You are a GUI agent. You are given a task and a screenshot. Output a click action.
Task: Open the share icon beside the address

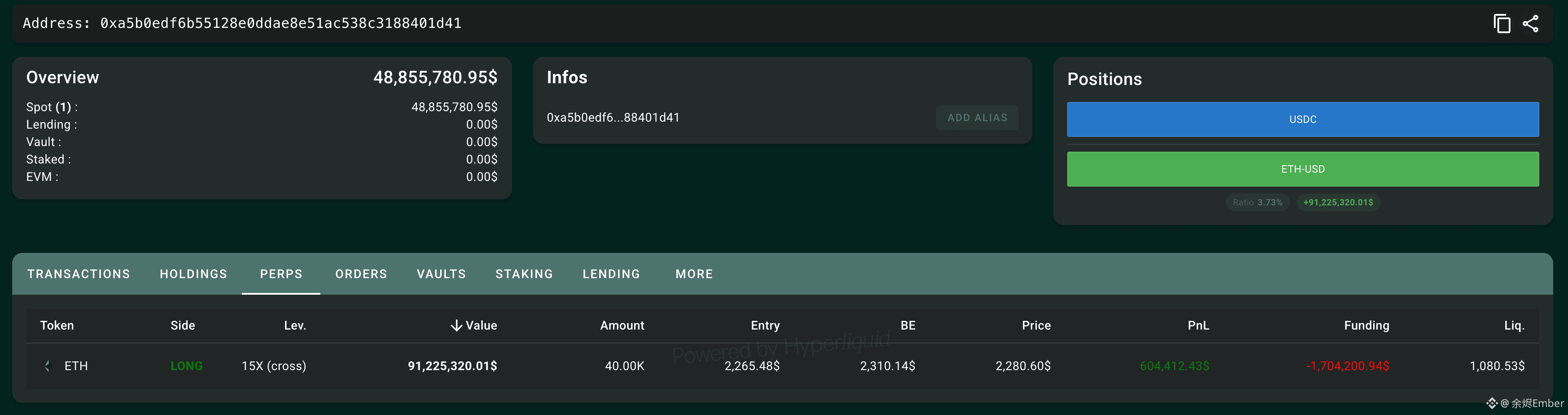[x=1530, y=24]
